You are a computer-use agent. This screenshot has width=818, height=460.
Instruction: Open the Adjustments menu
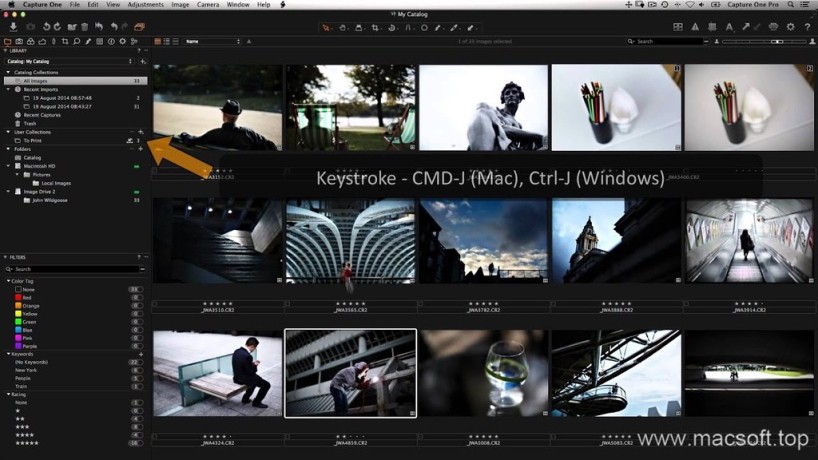click(x=145, y=5)
